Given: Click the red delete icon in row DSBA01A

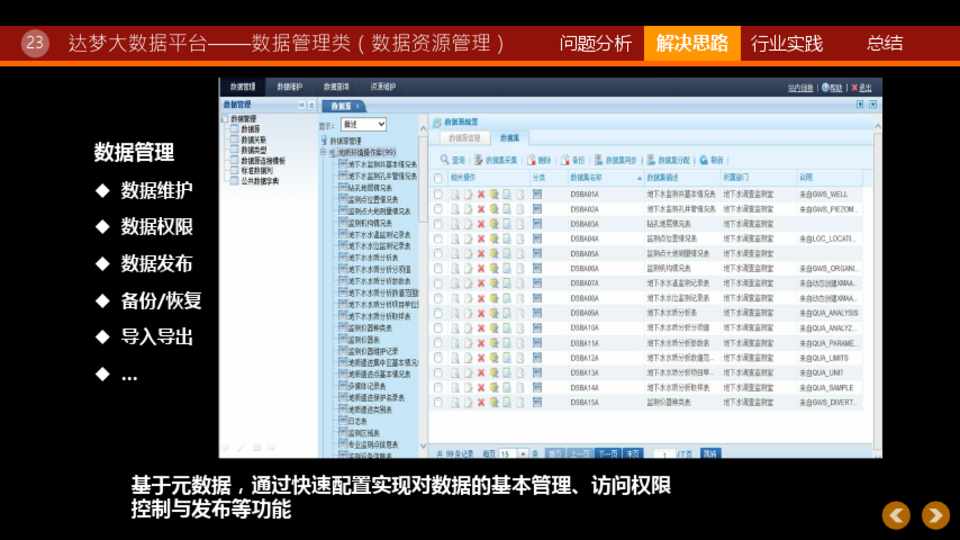Looking at the screenshot, I should coord(481,194).
